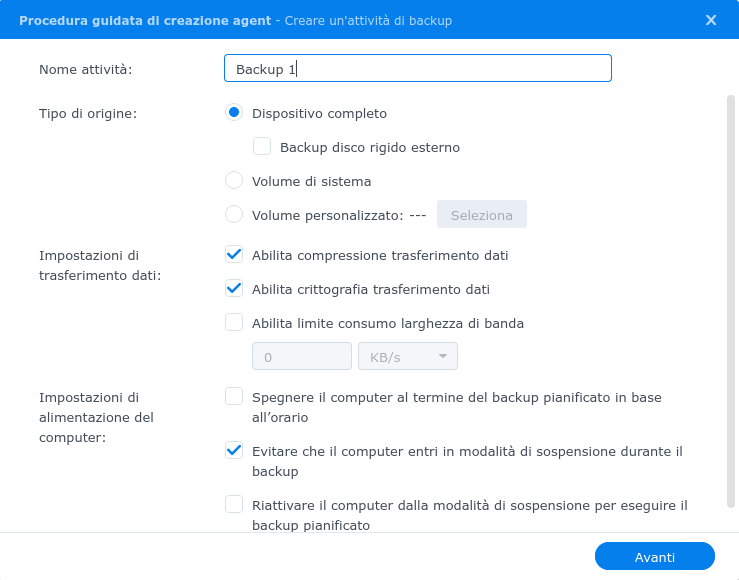
Task: Close the agent creation wizard dialog
Action: (711, 20)
